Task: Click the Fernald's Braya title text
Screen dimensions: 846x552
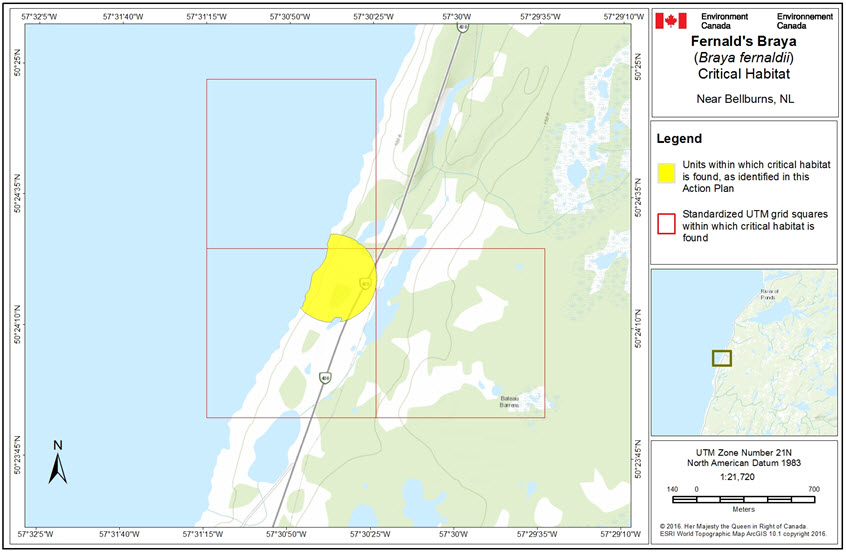Action: click(743, 42)
